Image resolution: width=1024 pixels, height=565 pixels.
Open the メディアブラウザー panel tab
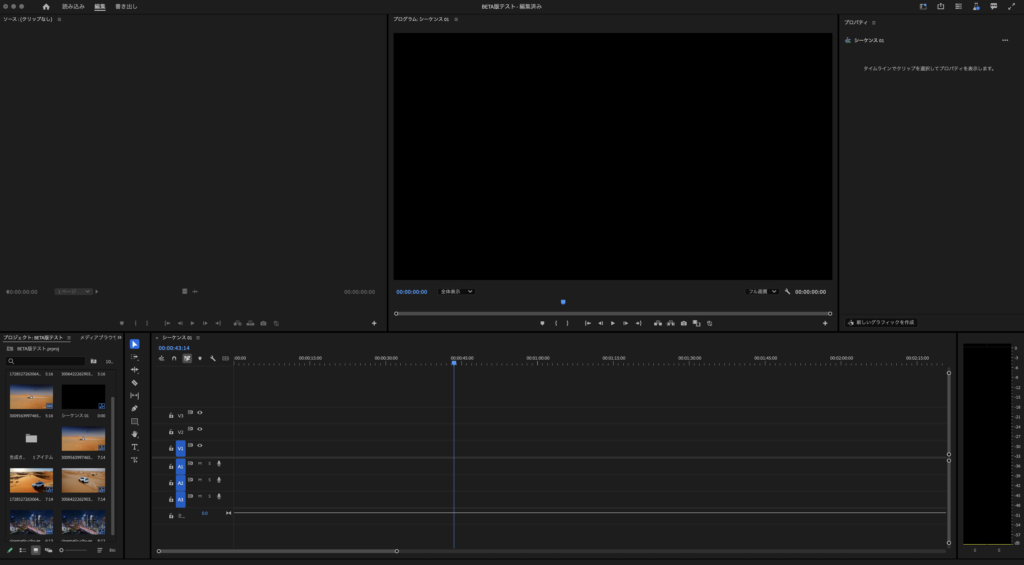(99, 338)
